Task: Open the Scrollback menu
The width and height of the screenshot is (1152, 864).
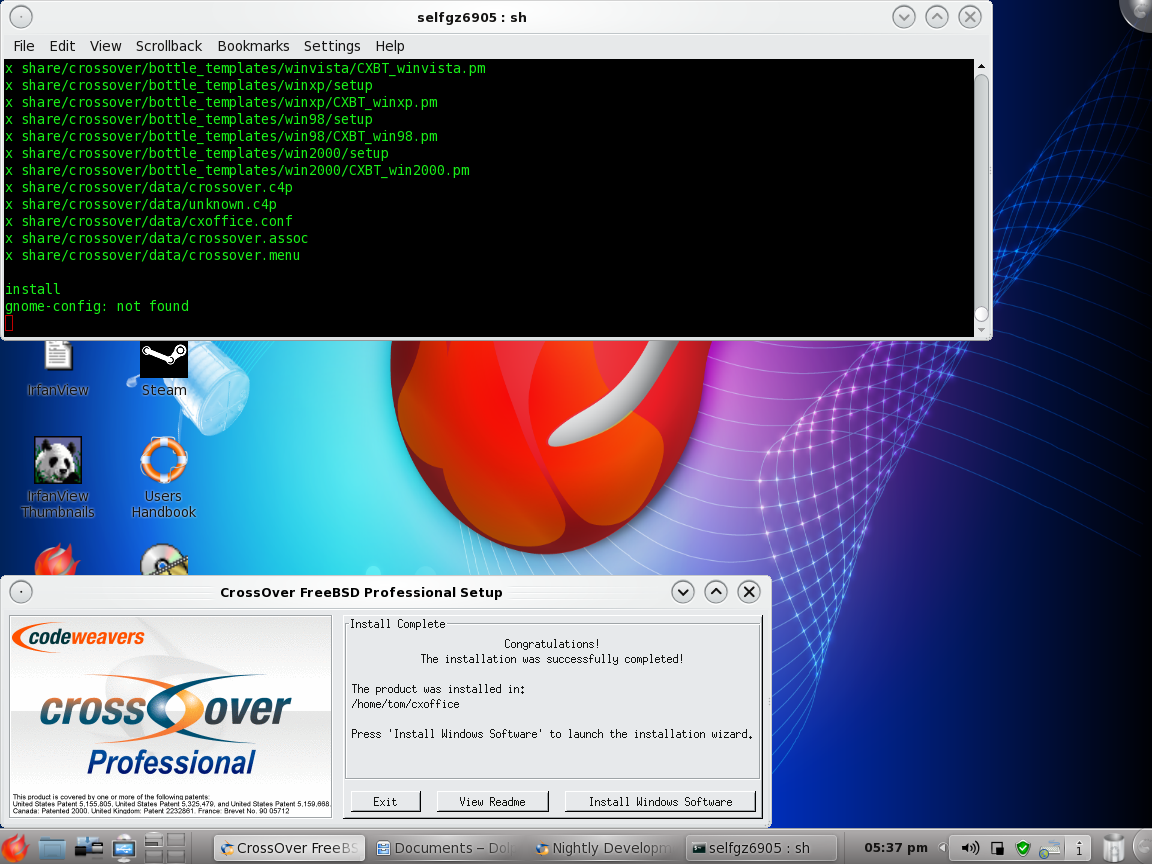Action: pyautogui.click(x=168, y=46)
